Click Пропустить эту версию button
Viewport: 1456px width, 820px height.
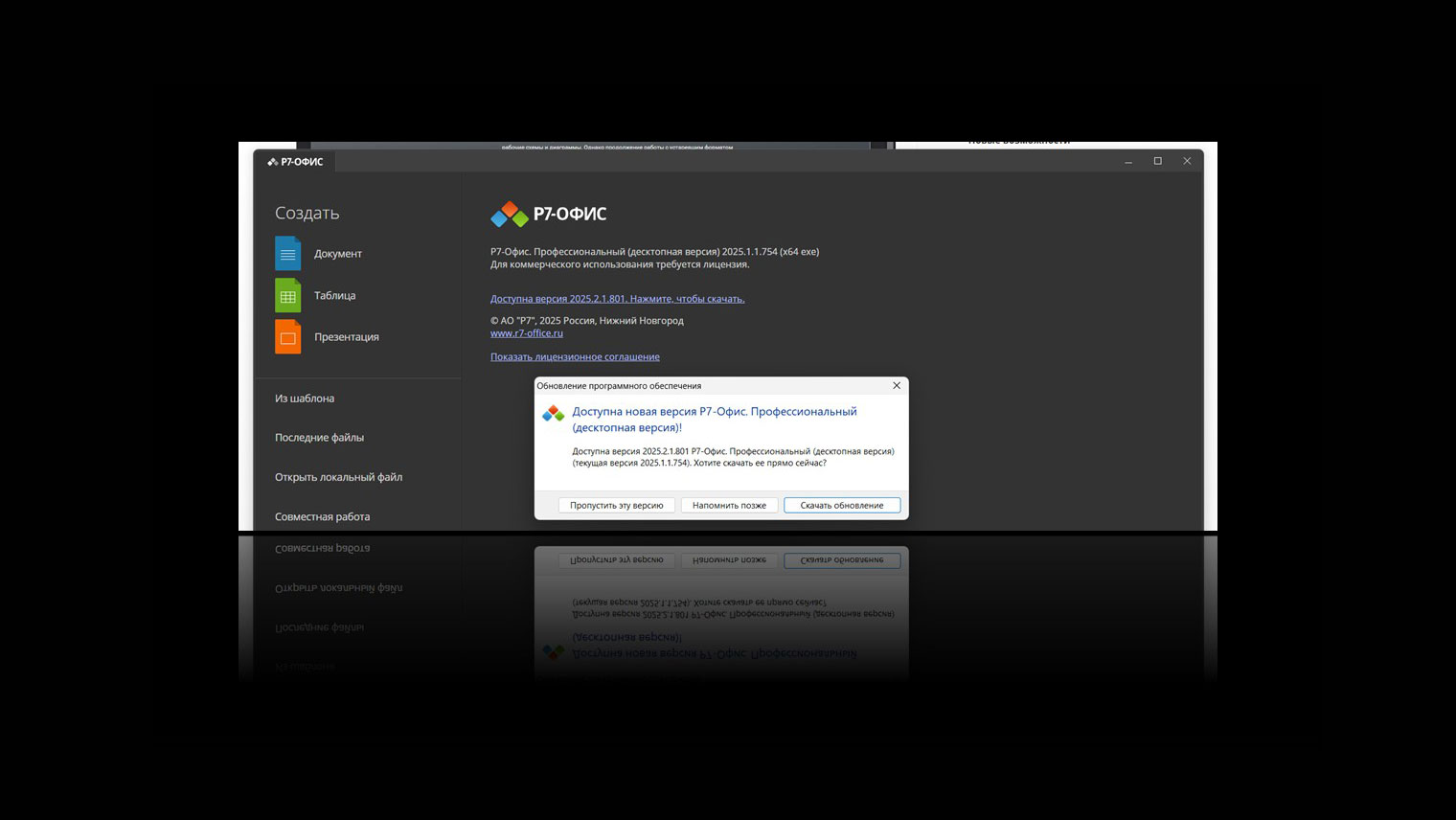tap(616, 505)
